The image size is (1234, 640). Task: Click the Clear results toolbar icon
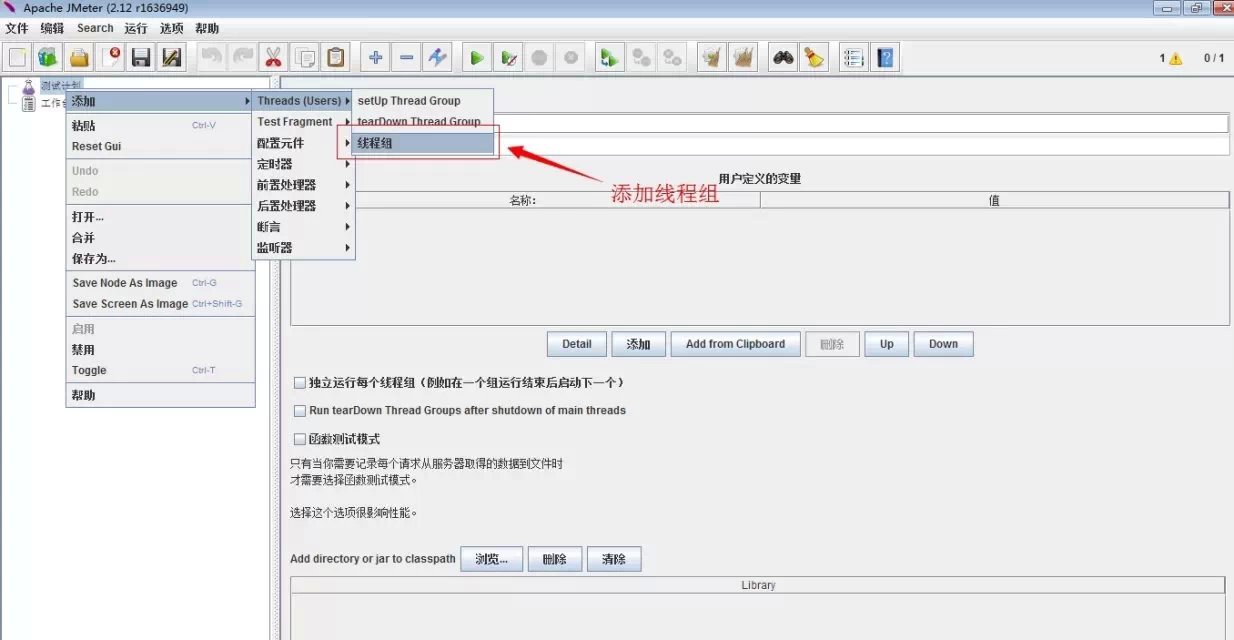point(711,58)
